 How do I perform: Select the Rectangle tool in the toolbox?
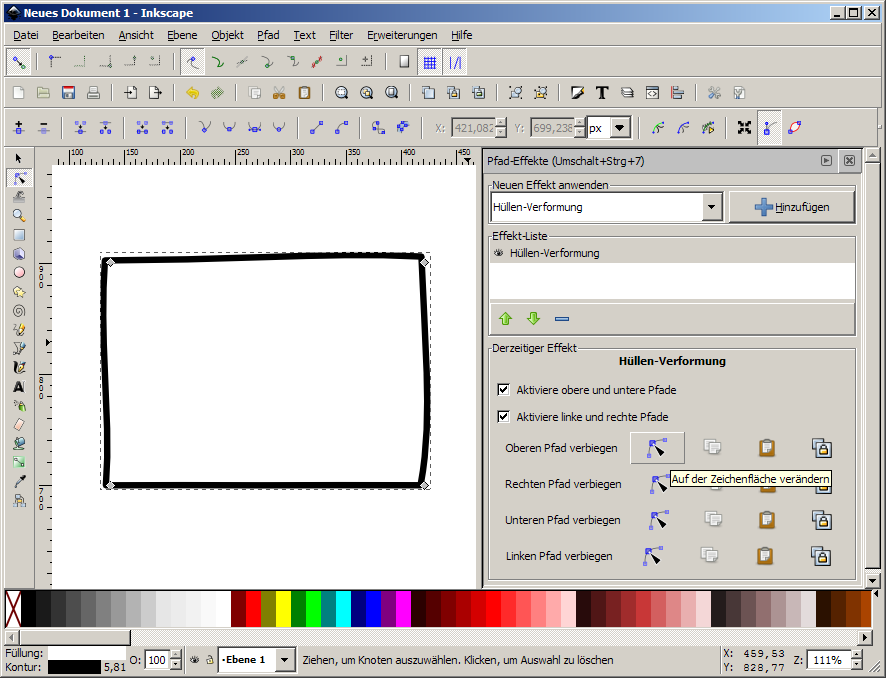tap(18, 235)
